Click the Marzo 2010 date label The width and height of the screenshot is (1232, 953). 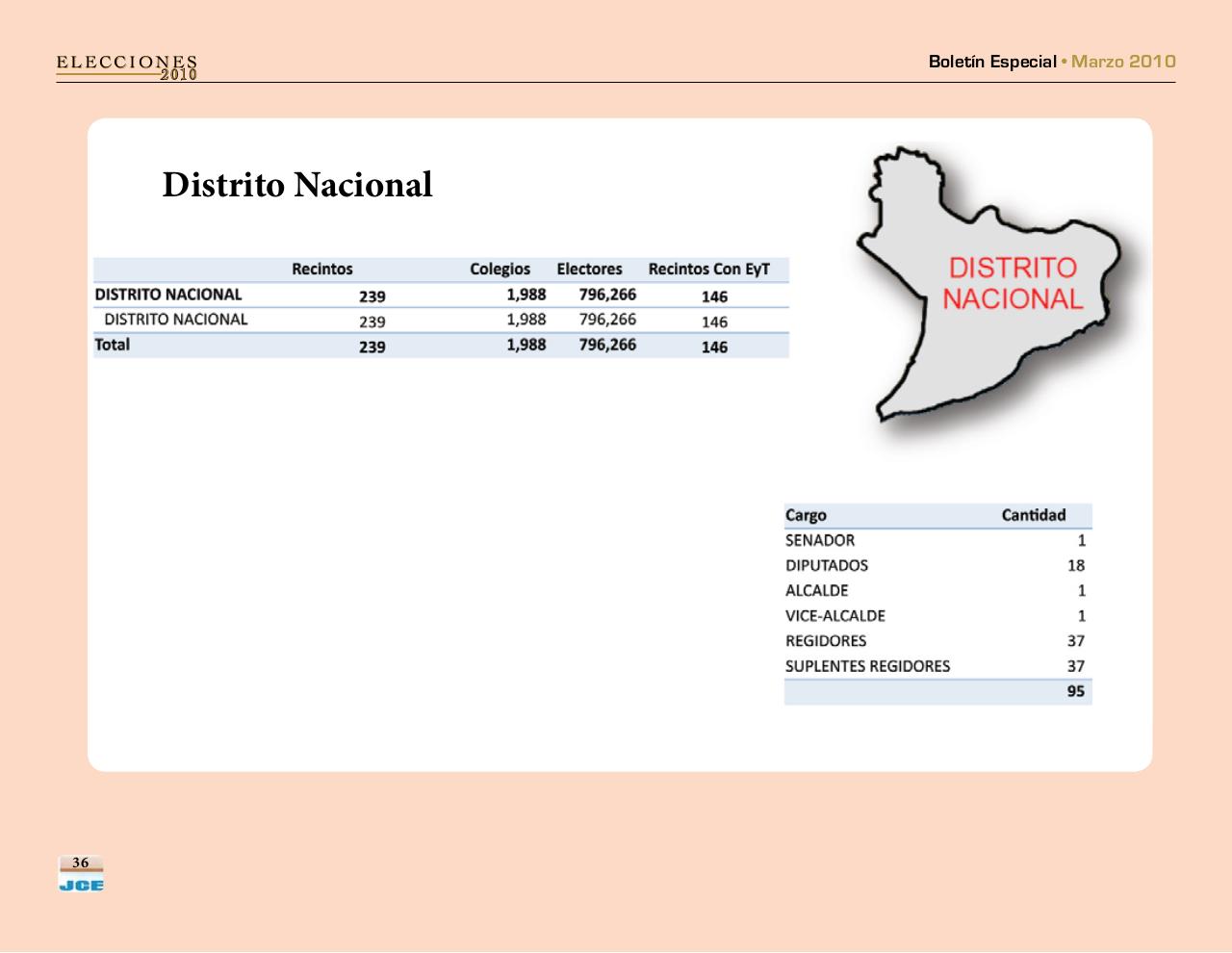[x=1122, y=62]
